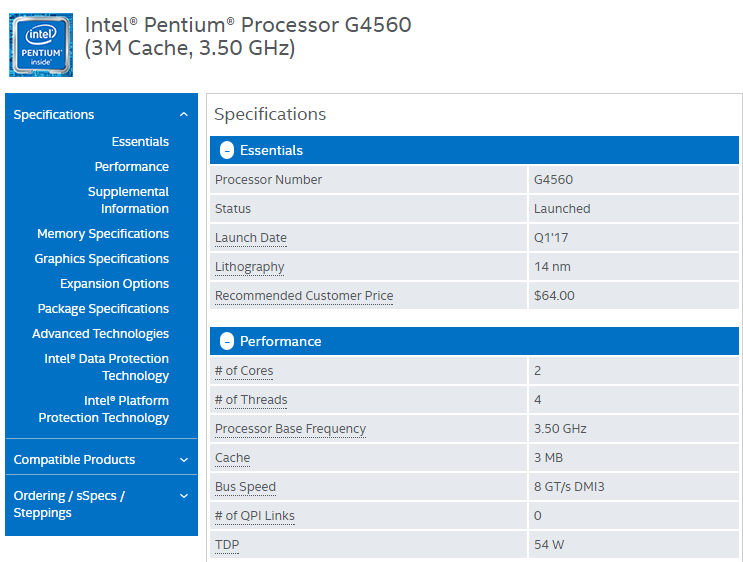The image size is (743, 562).
Task: Click the Recommended Customer Price label
Action: 304,296
